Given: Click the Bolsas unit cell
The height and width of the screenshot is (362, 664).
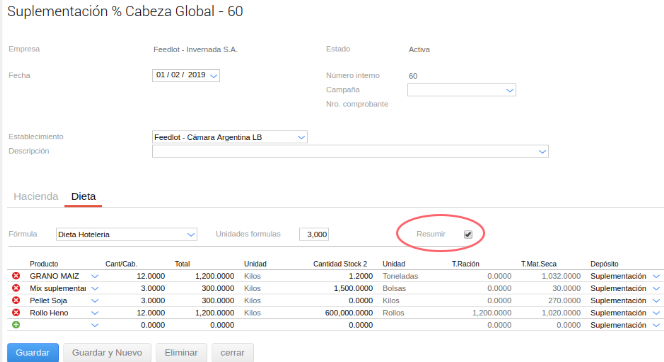Looking at the screenshot, I should 394,288.
